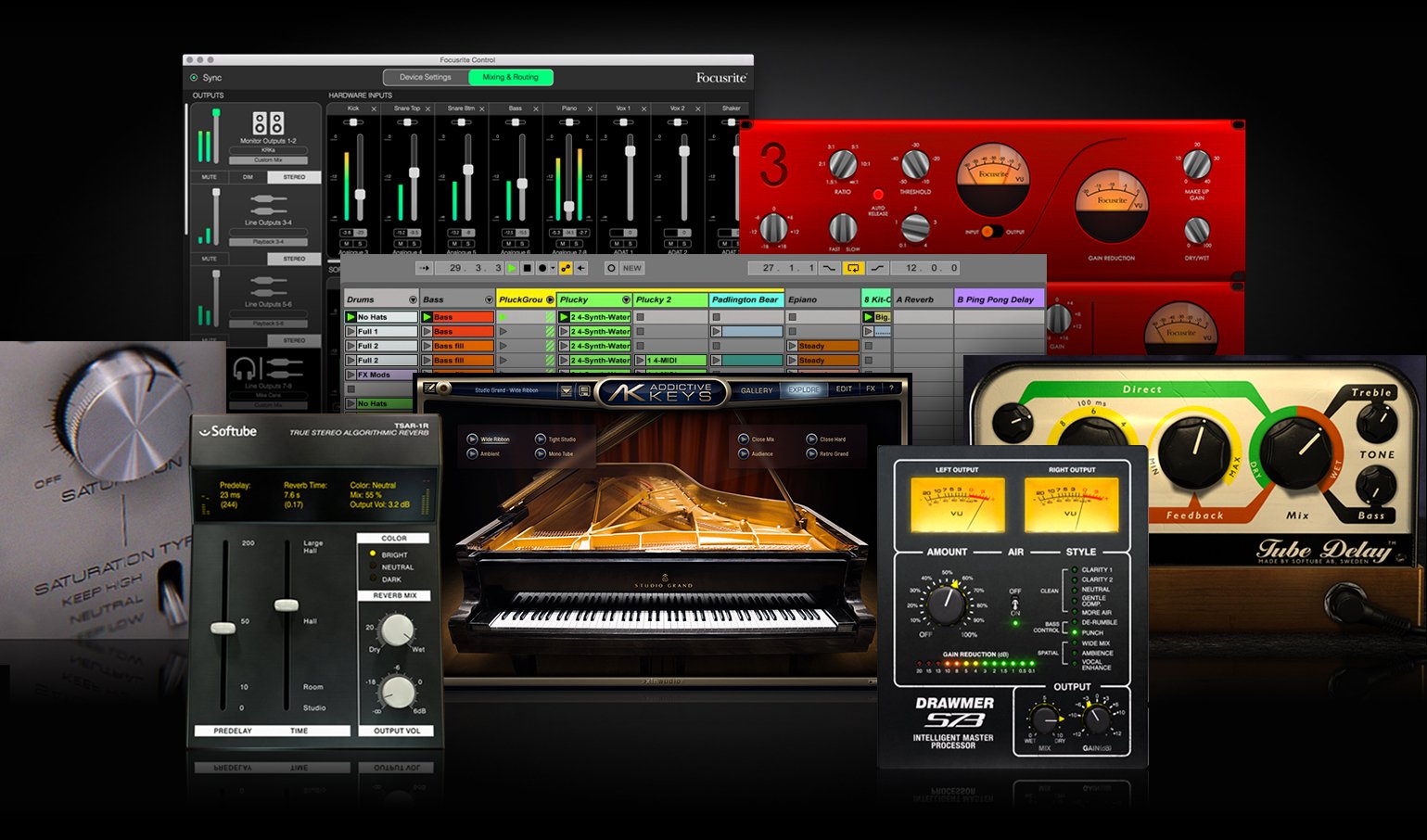Image resolution: width=1427 pixels, height=840 pixels.
Task: Click the punch-in switch before the loop button
Action: click(x=829, y=268)
